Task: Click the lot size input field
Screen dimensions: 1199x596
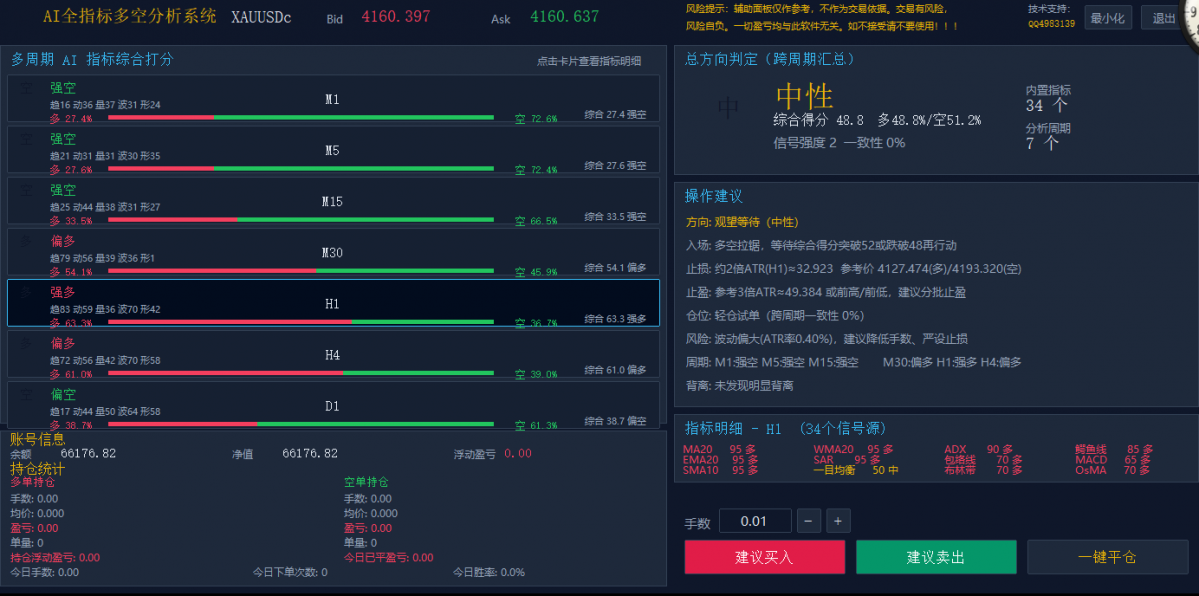Action: point(755,521)
